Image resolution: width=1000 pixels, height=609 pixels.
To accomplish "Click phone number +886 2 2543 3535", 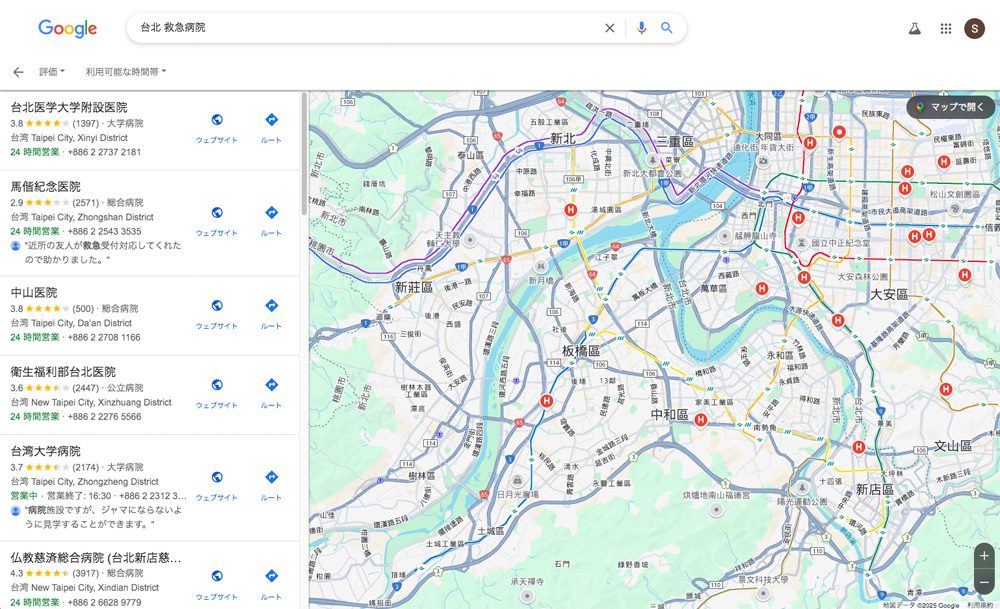I will coord(104,231).
